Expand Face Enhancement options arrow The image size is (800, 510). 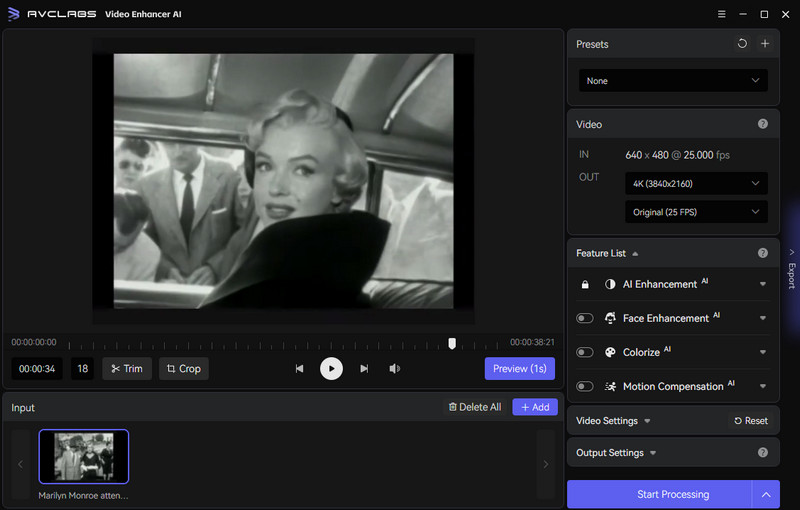click(763, 318)
